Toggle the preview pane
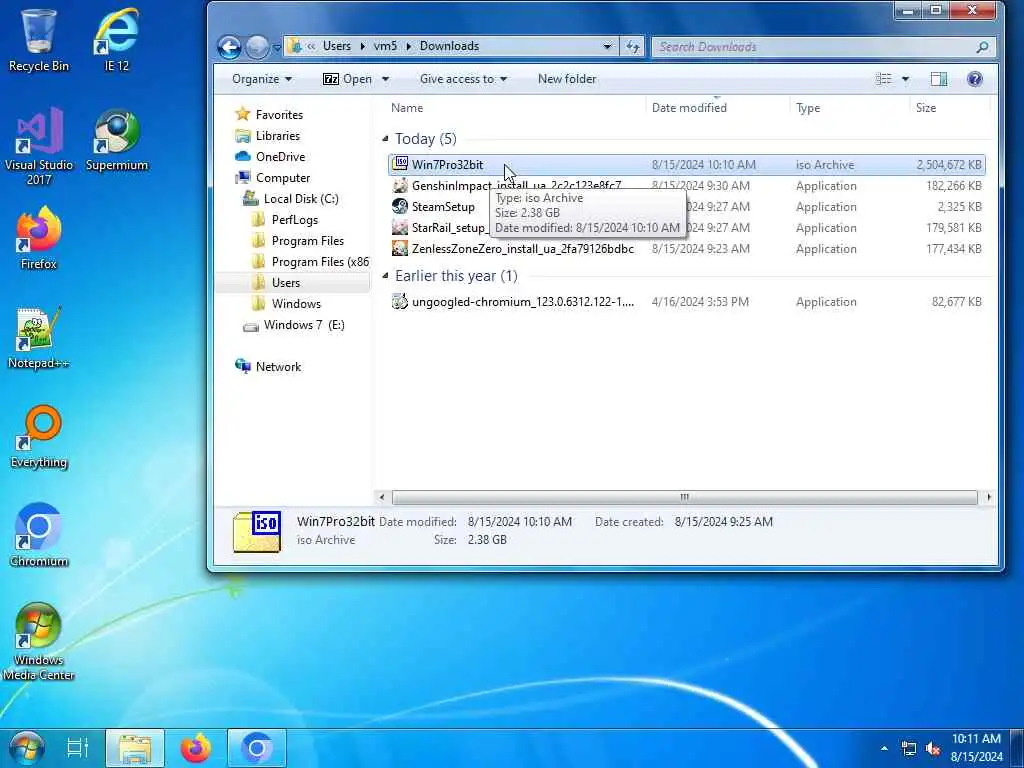This screenshot has height=768, width=1024. point(938,79)
